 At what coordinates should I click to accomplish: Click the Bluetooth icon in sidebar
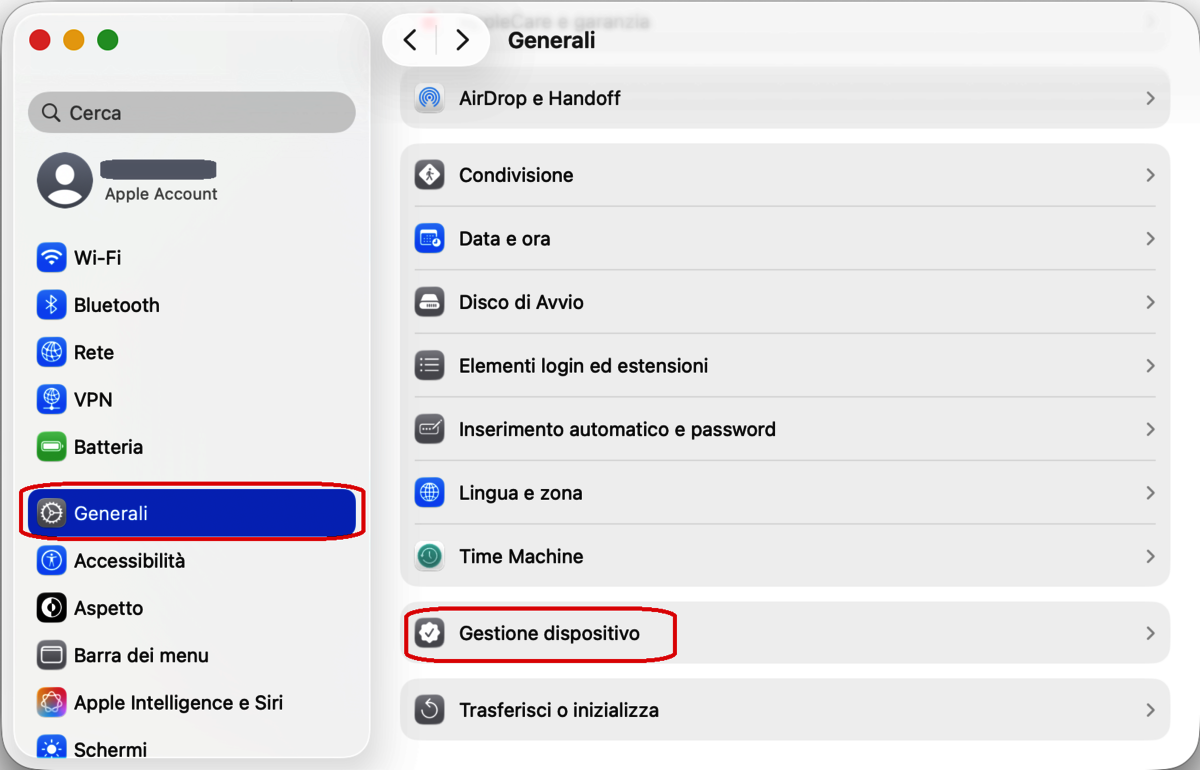tap(51, 305)
